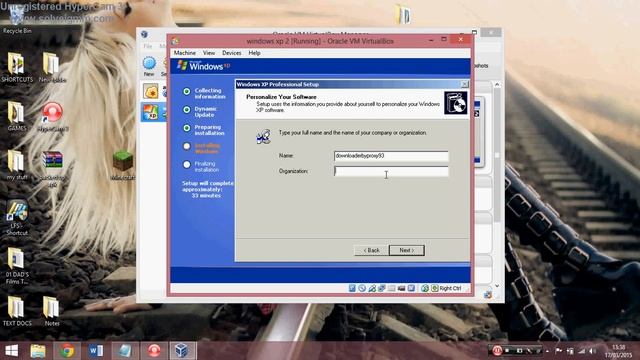Open the 01 DAD'S Films folder
Screen dimensions: 640x360
coord(17,266)
